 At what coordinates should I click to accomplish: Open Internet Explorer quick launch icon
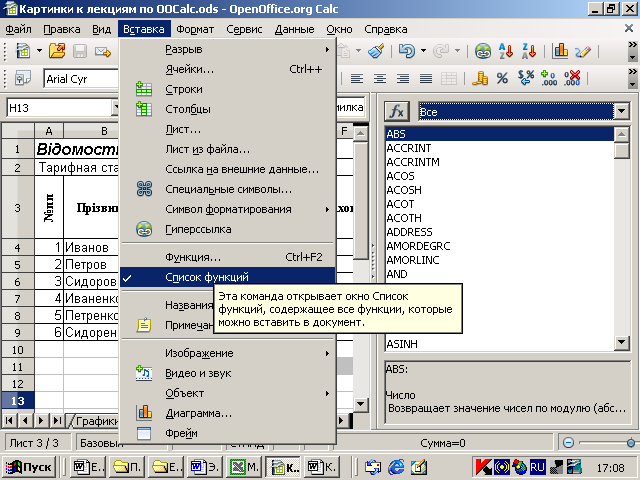click(396, 467)
